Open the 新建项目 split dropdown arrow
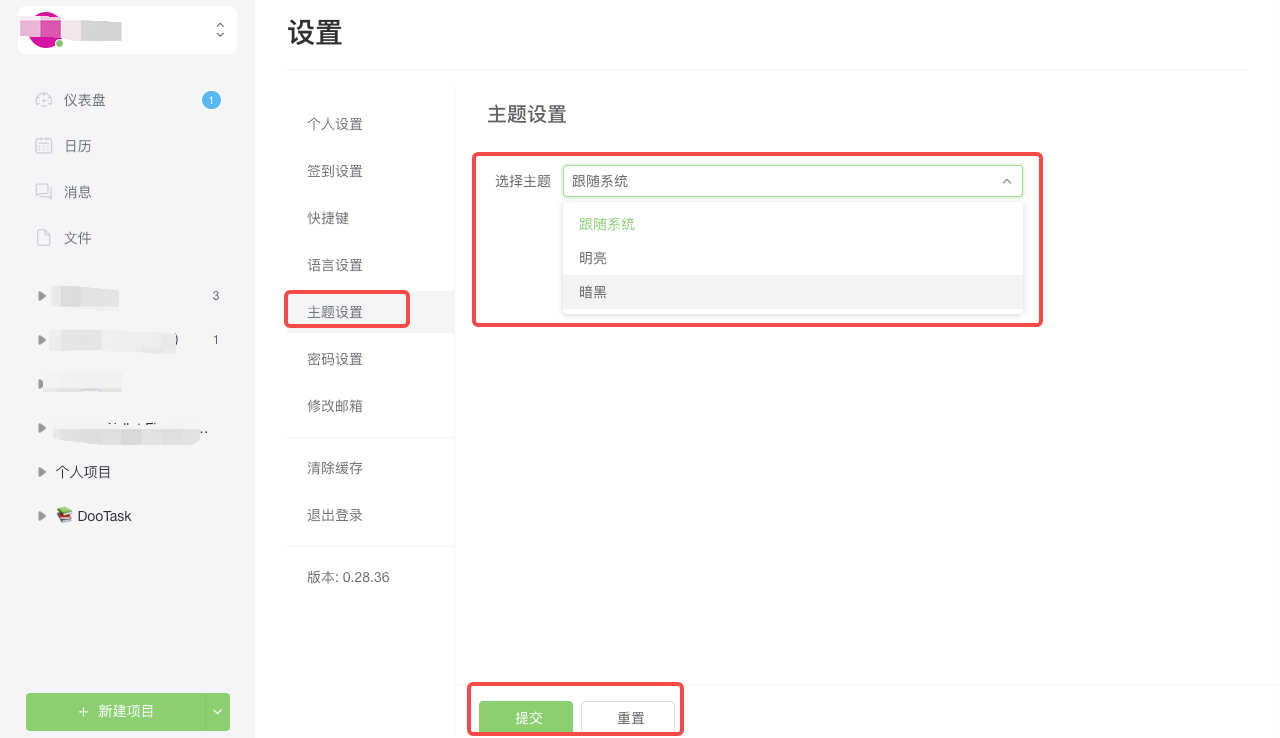The image size is (1280, 738). click(217, 712)
